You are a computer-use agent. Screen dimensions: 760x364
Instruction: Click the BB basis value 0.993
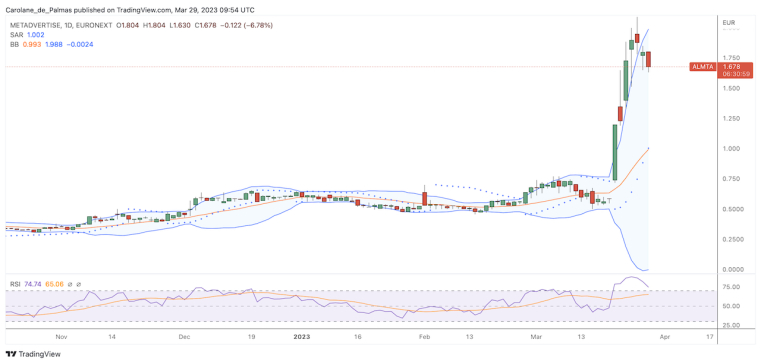pos(33,45)
